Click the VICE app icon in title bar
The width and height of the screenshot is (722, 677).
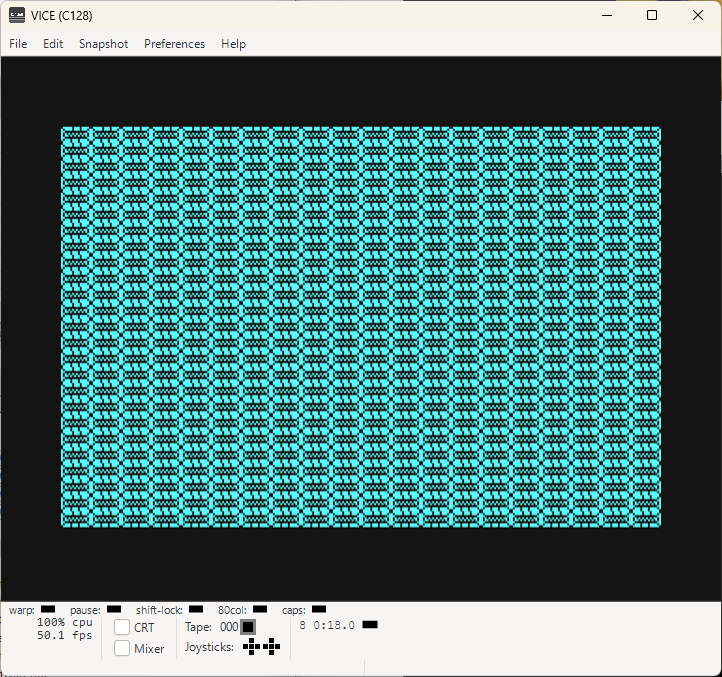17,15
